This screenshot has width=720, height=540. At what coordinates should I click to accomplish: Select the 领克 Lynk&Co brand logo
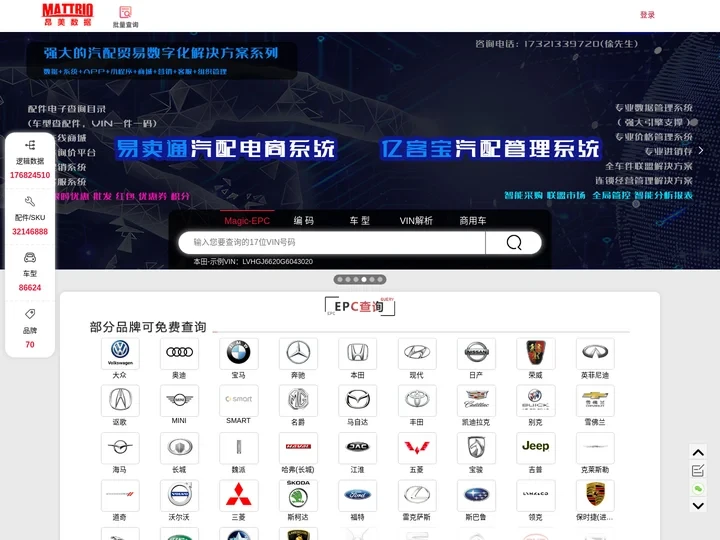click(535, 495)
